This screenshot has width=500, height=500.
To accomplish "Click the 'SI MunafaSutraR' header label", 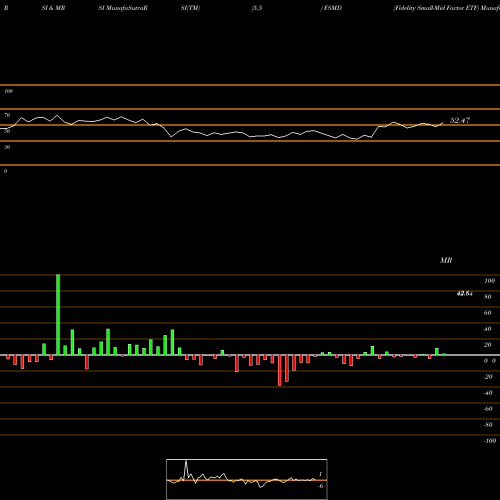I will click(123, 8).
